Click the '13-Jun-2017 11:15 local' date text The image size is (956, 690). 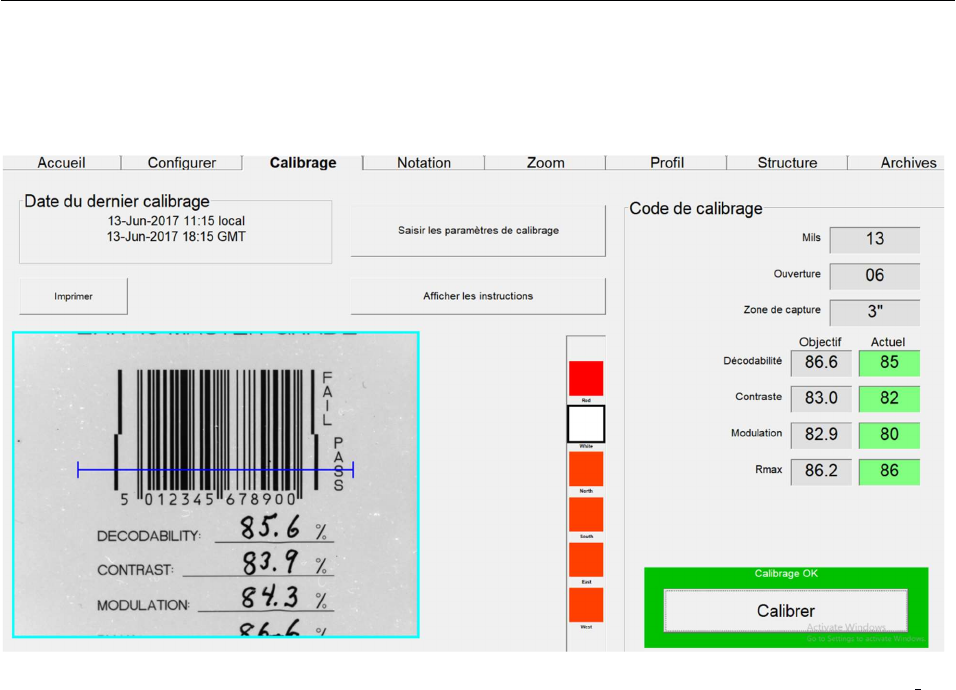tap(176, 221)
